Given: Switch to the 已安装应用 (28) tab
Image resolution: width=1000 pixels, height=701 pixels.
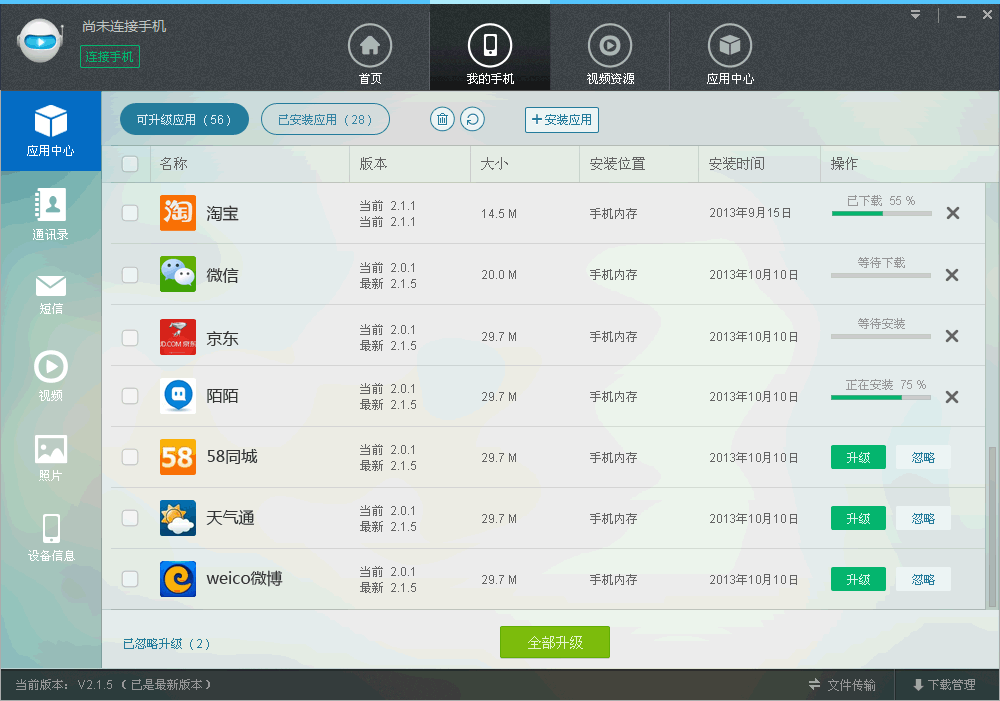Looking at the screenshot, I should [x=325, y=120].
